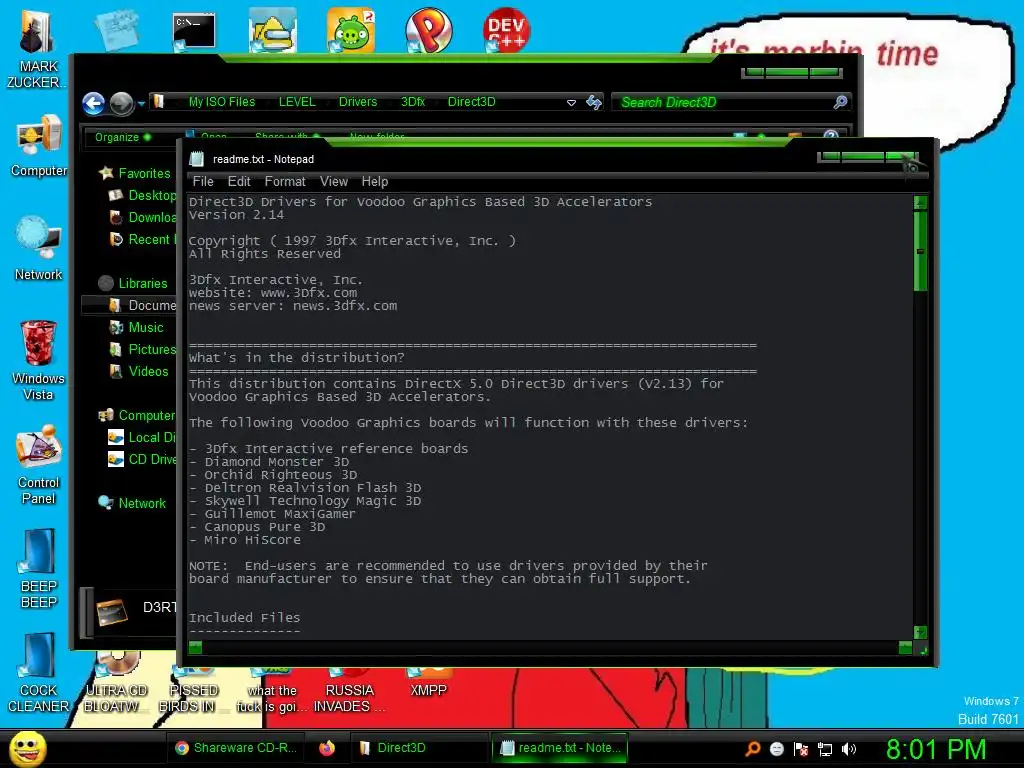The height and width of the screenshot is (768, 1024).
Task: Open ULTRA CD BLOATW... desktop icon
Action: pyautogui.click(x=116, y=682)
